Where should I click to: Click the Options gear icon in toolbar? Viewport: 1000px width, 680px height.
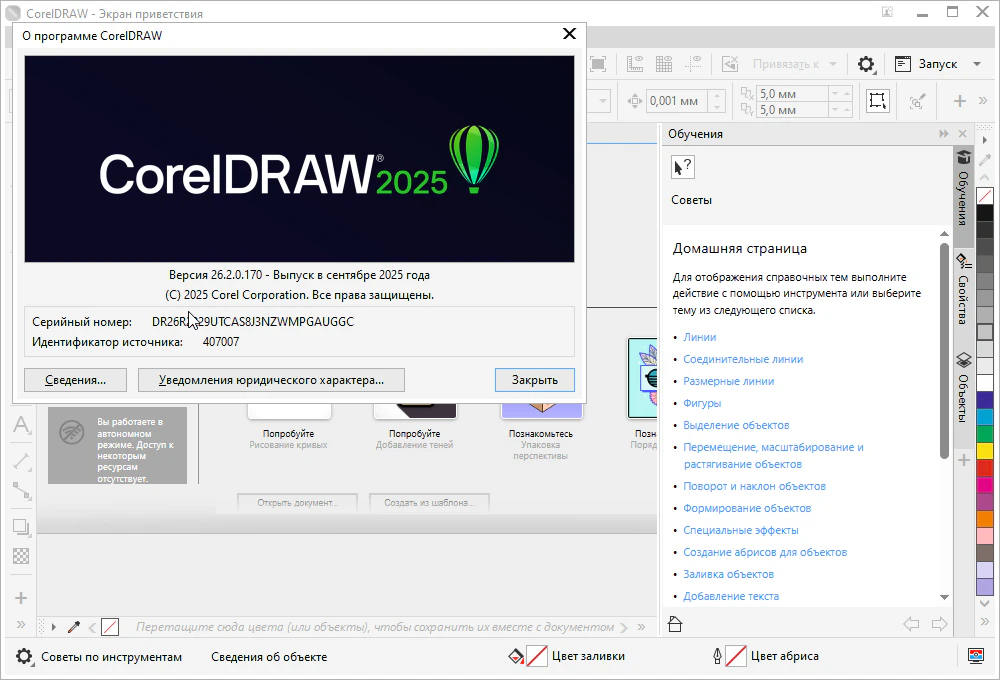pyautogui.click(x=866, y=64)
